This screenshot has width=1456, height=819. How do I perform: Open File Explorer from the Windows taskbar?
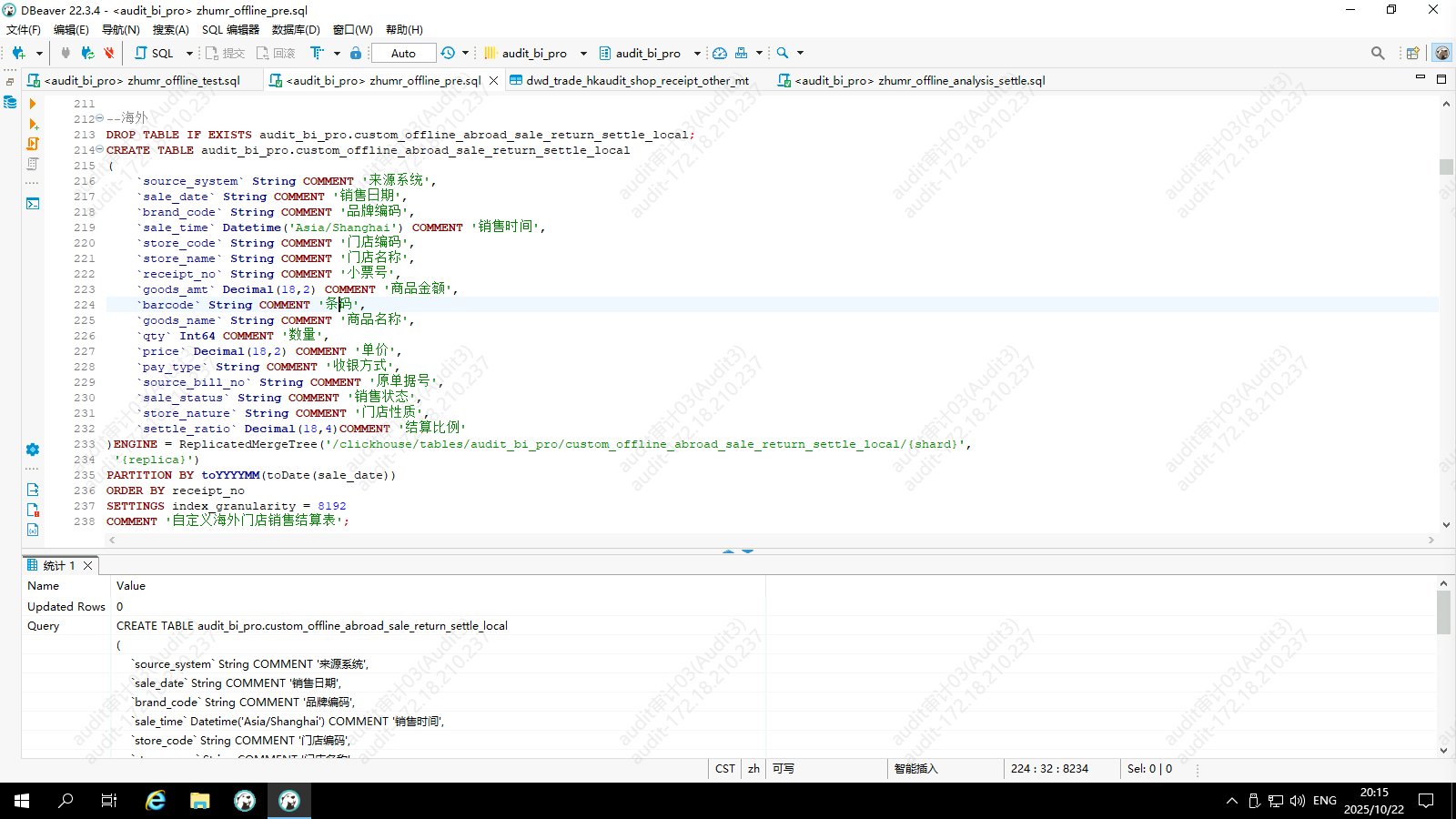click(200, 801)
